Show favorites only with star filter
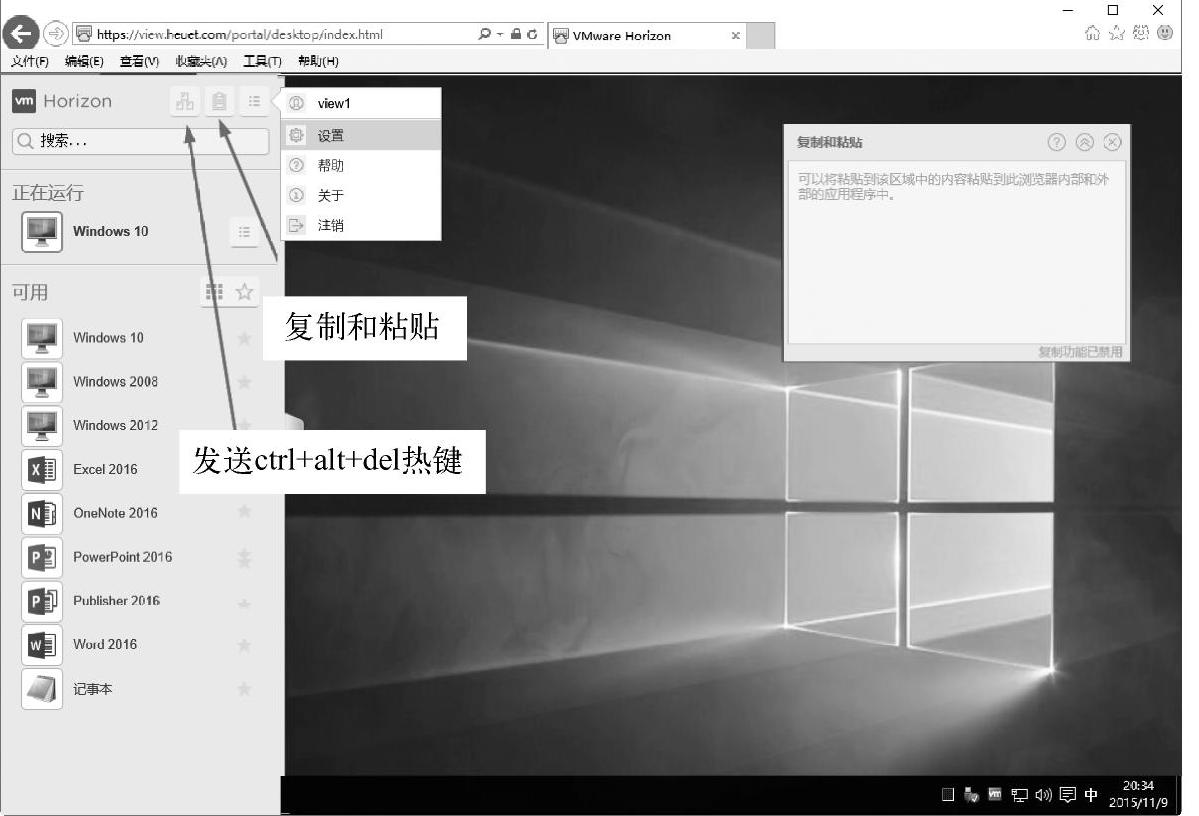 coord(245,292)
